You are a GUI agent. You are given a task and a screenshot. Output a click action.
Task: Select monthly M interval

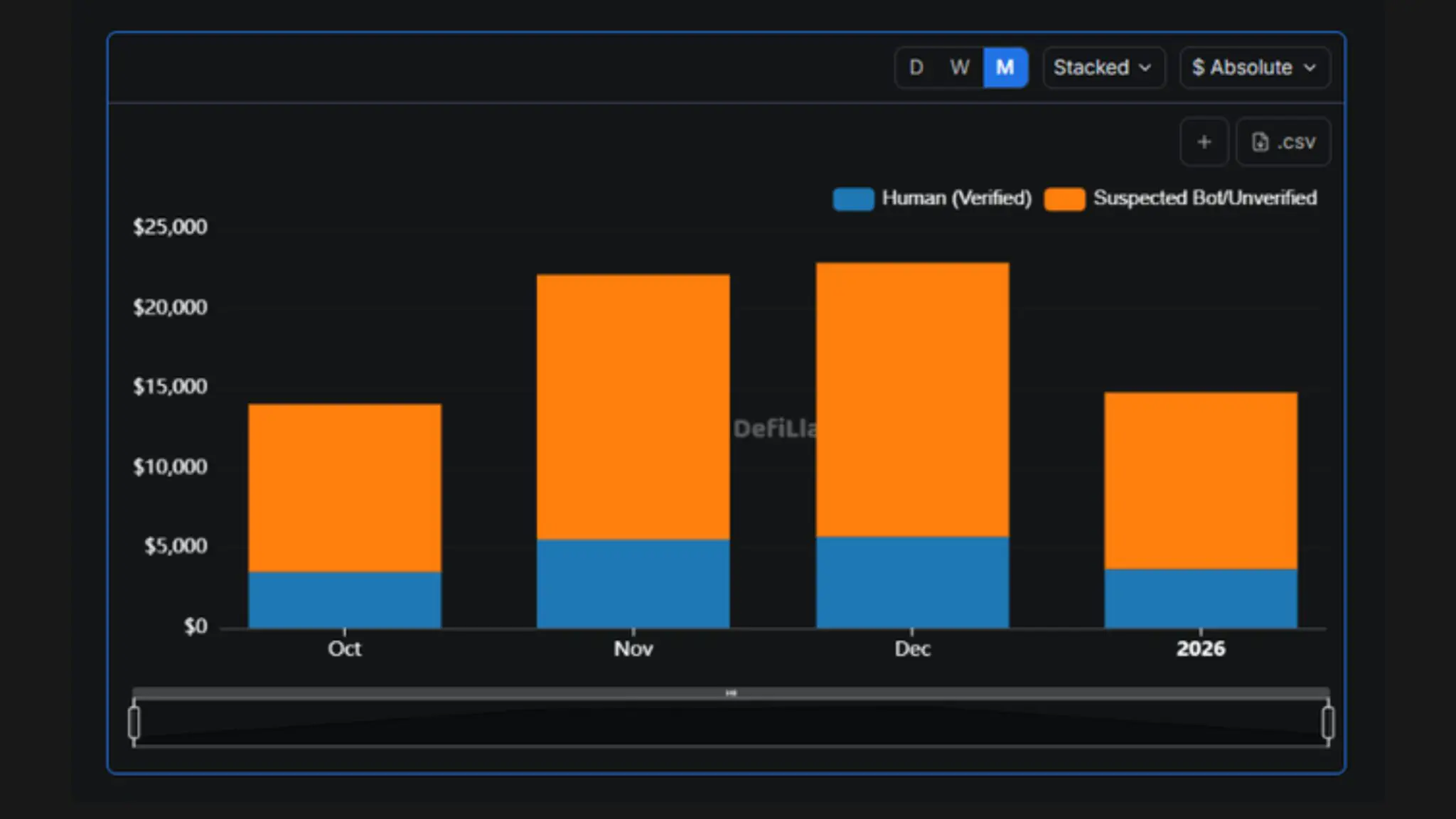(x=1005, y=68)
